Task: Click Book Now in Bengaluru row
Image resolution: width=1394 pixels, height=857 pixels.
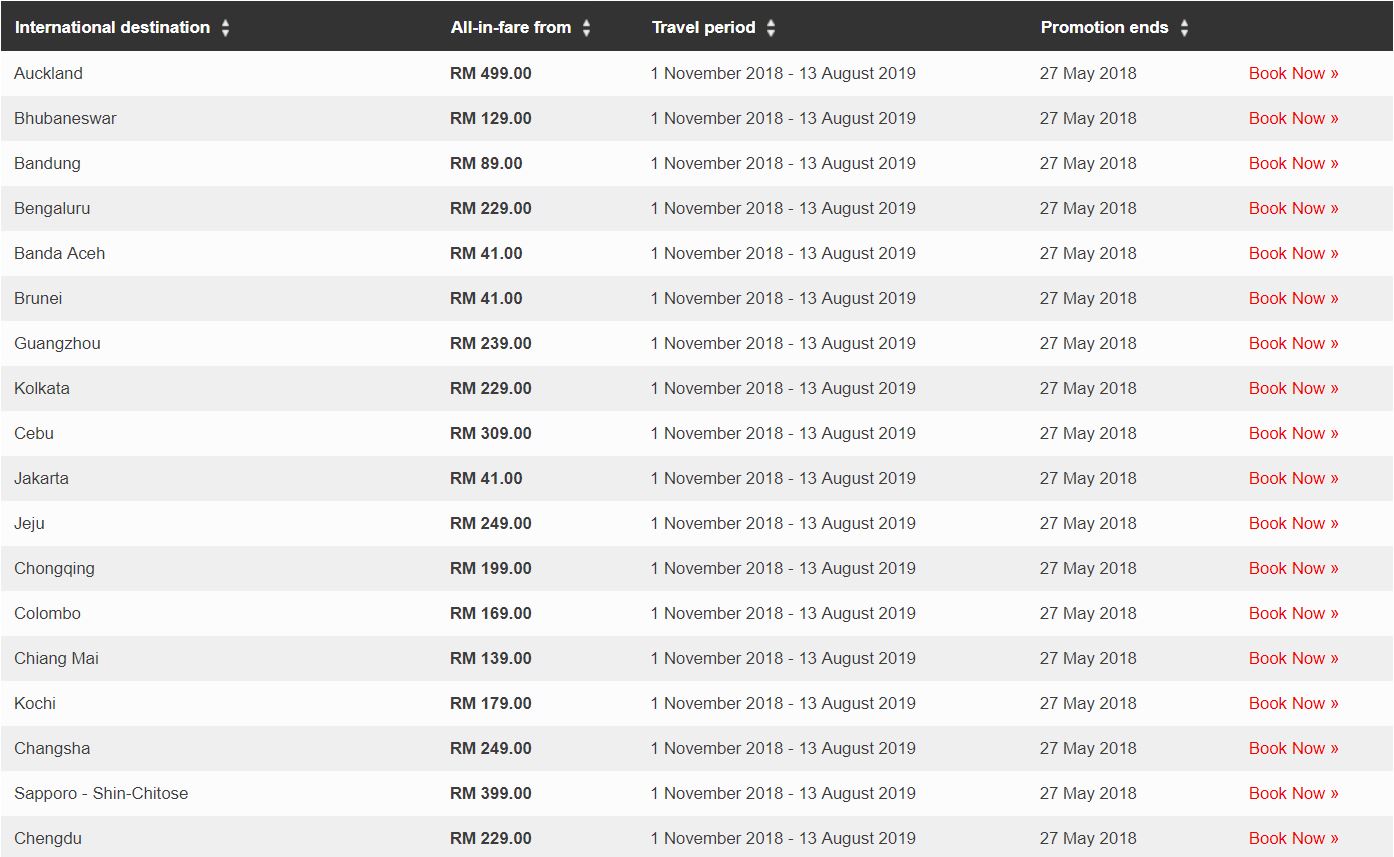Action: (x=1293, y=208)
